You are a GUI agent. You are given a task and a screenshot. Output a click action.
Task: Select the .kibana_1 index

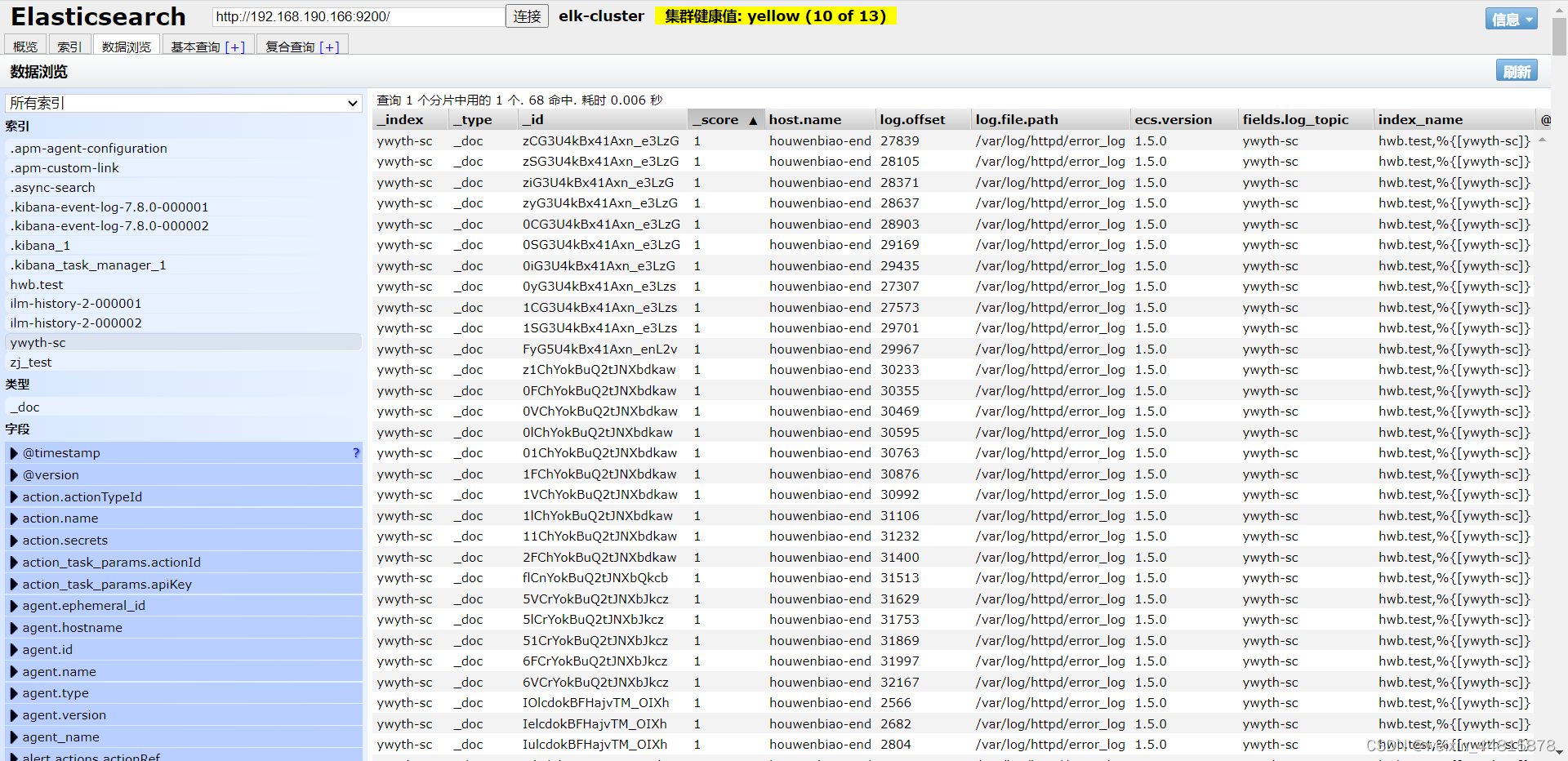tap(184, 246)
